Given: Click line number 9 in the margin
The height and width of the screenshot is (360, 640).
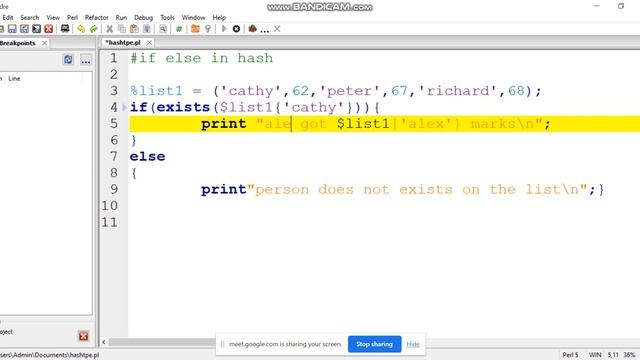Looking at the screenshot, I should click(x=113, y=189).
